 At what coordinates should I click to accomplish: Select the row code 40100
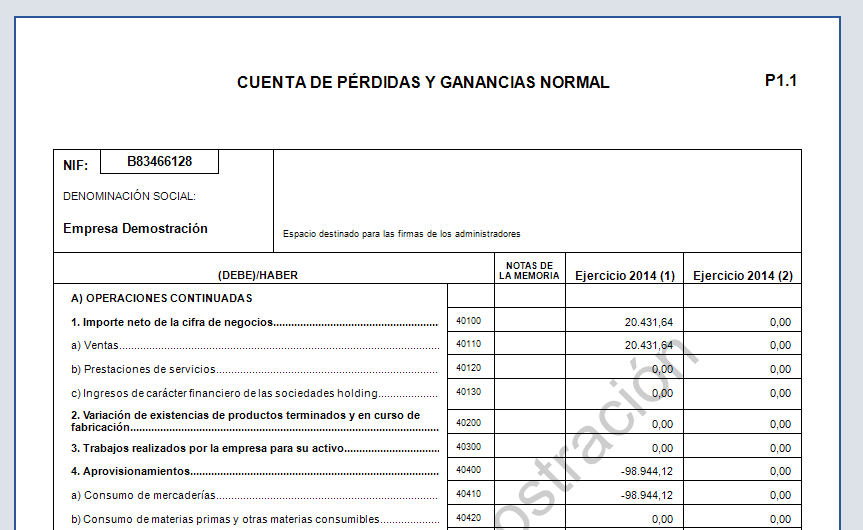tap(468, 320)
